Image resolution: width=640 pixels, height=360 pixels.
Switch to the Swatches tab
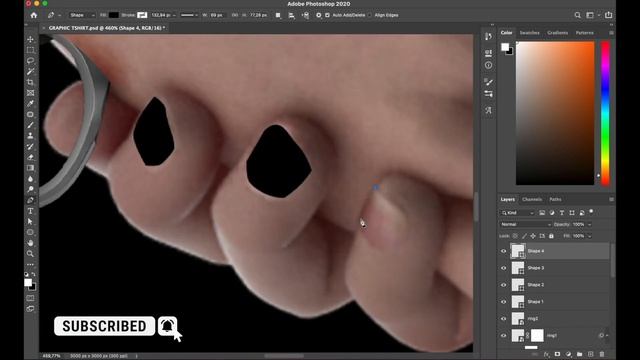tap(529, 33)
